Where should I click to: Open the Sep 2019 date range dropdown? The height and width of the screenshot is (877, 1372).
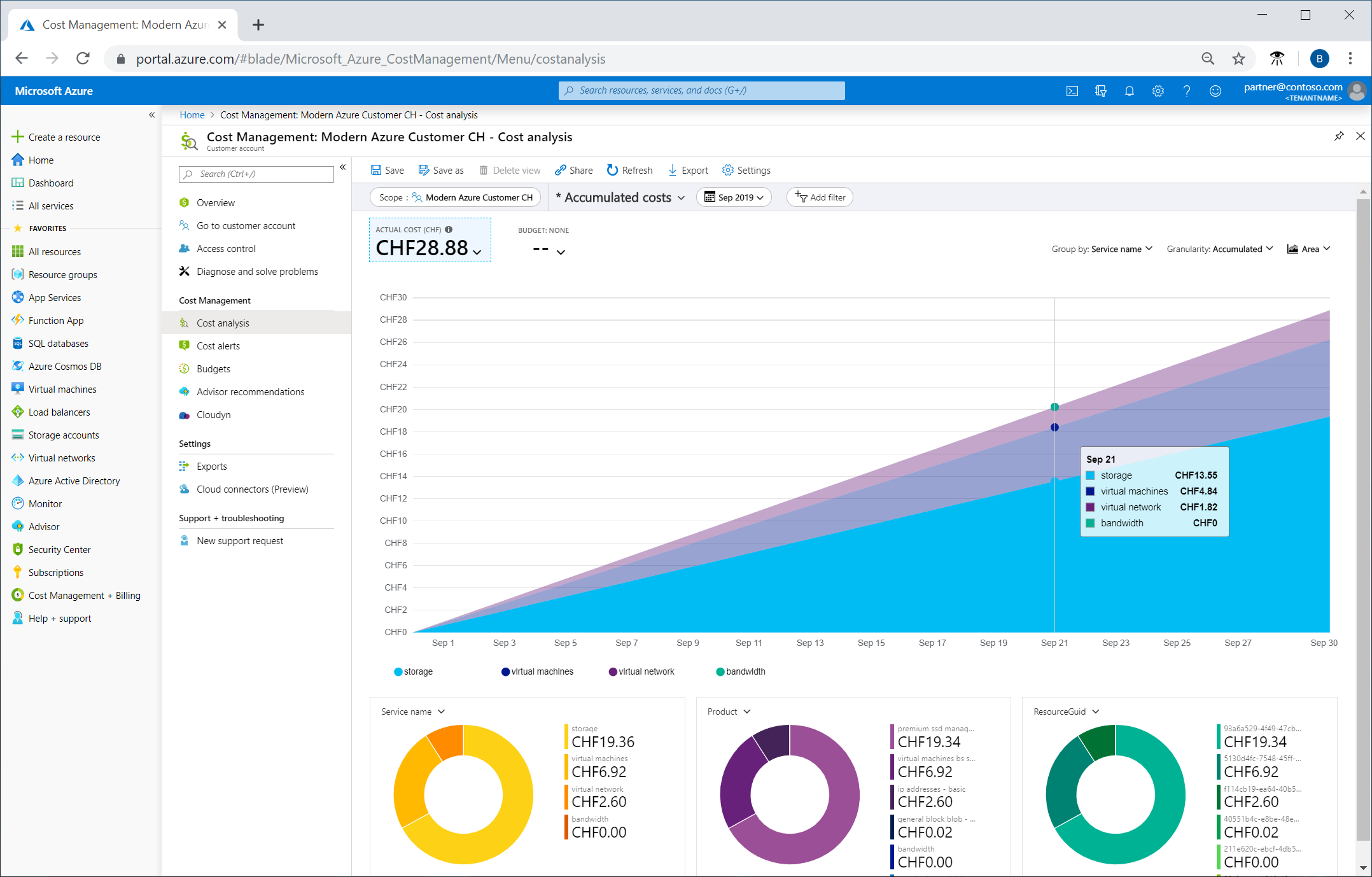click(x=734, y=197)
